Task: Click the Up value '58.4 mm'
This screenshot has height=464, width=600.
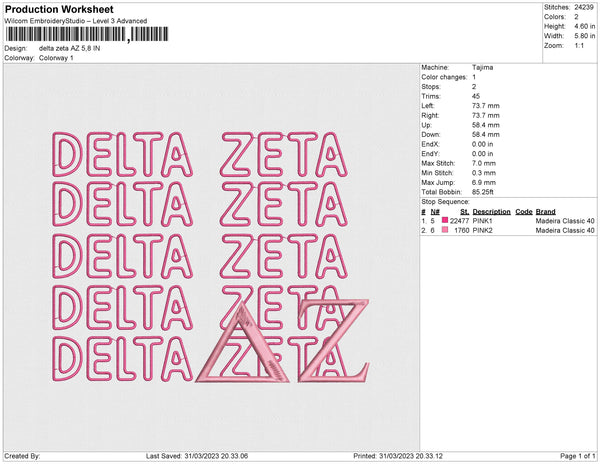Action: click(486, 125)
